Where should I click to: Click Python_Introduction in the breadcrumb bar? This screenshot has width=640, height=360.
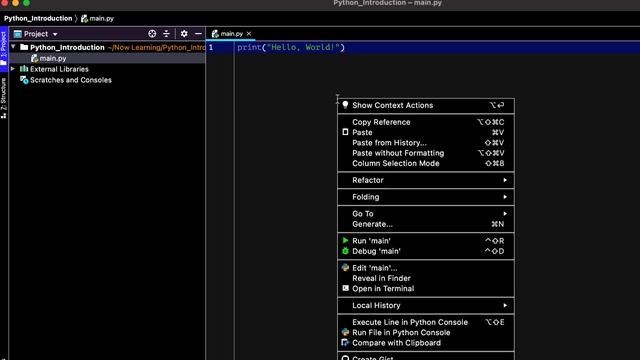pyautogui.click(x=38, y=18)
